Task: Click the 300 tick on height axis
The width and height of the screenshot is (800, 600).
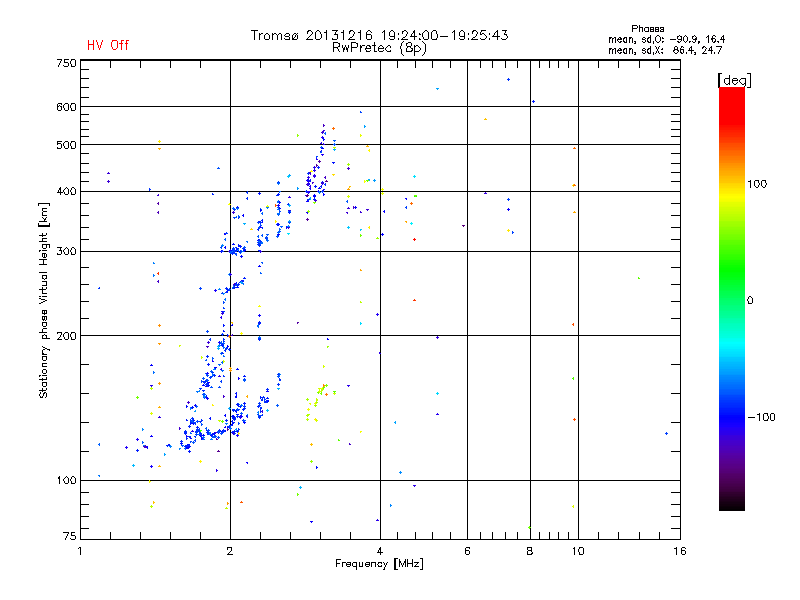Action: click(x=66, y=251)
